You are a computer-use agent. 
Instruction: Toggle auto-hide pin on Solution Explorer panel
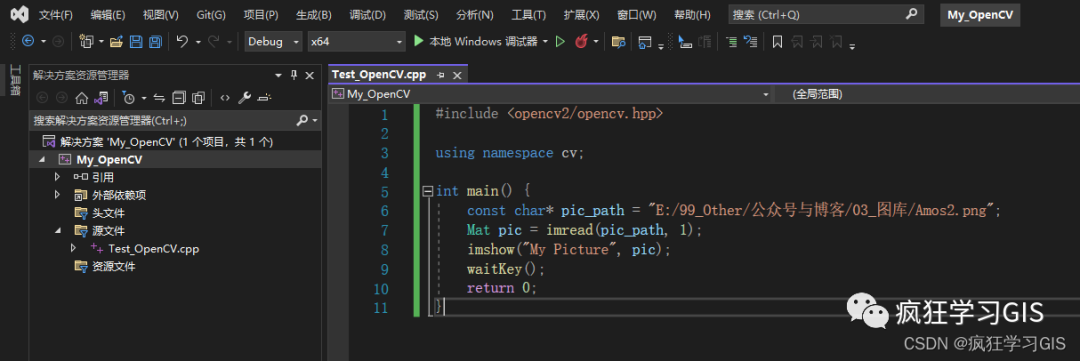[294, 75]
